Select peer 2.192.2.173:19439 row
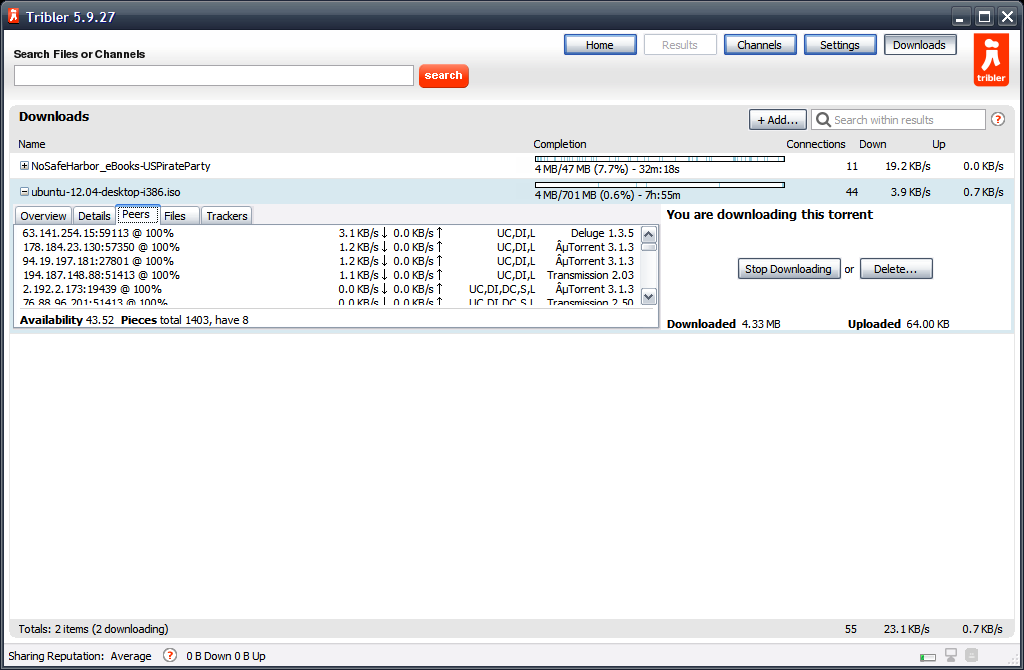Image resolution: width=1024 pixels, height=670 pixels. click(328, 289)
